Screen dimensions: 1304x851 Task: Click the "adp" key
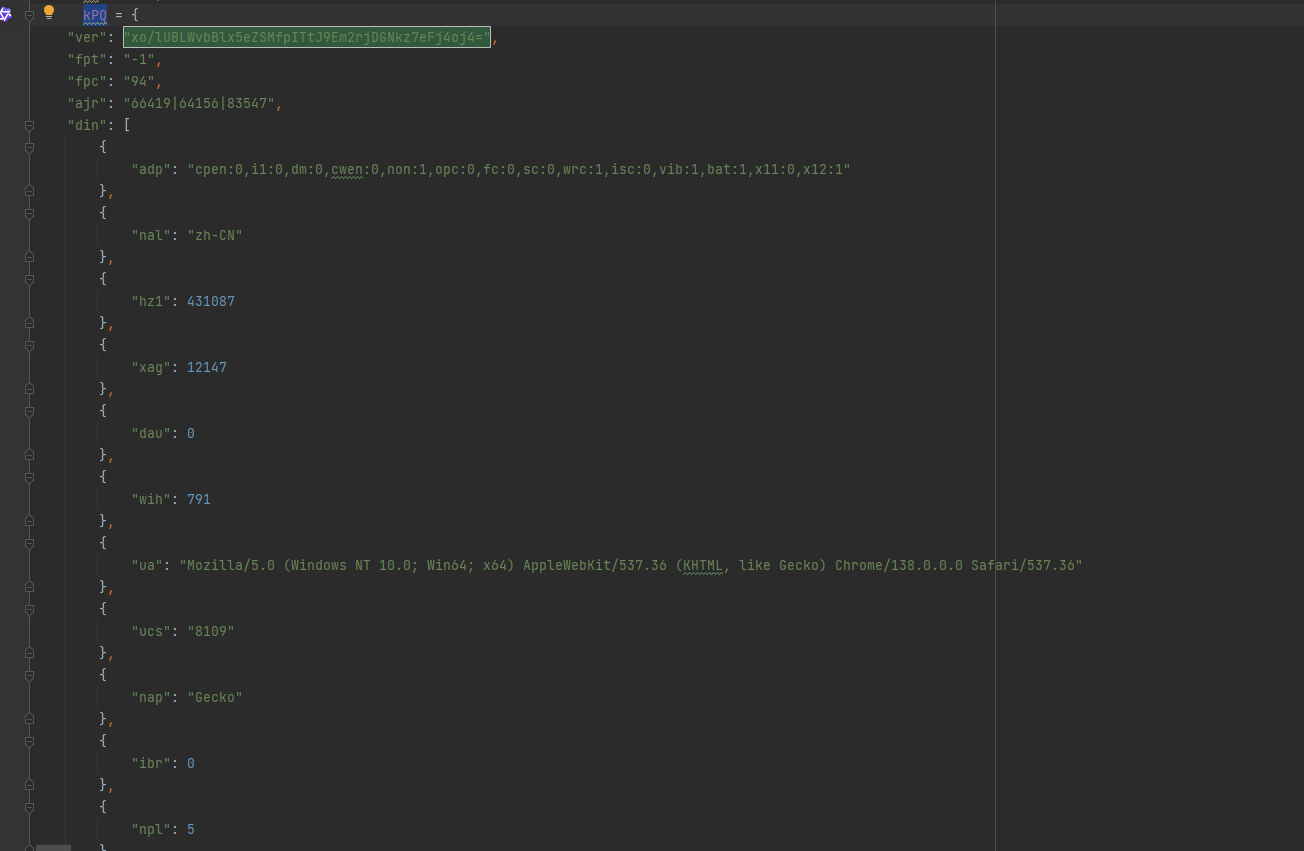(x=151, y=169)
